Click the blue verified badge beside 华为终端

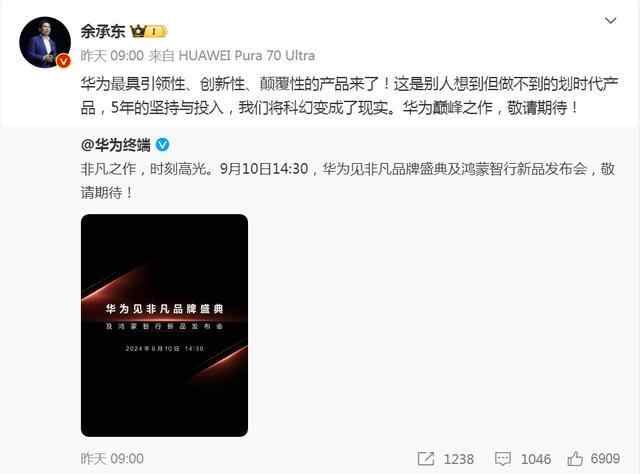click(162, 145)
